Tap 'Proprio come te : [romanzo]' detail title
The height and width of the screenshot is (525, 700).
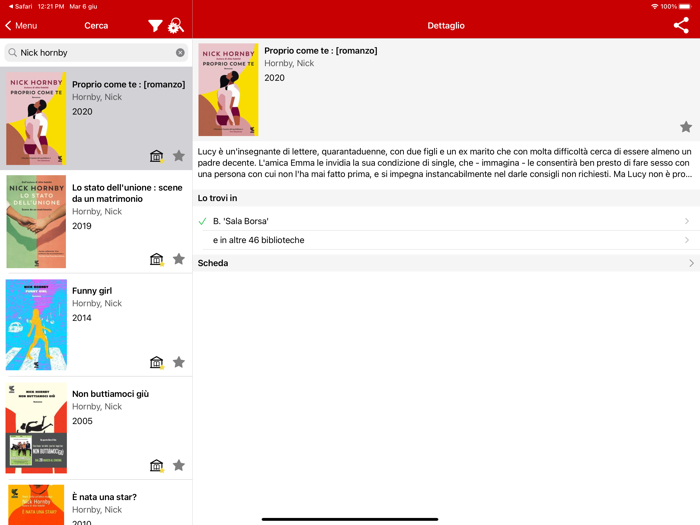(321, 50)
